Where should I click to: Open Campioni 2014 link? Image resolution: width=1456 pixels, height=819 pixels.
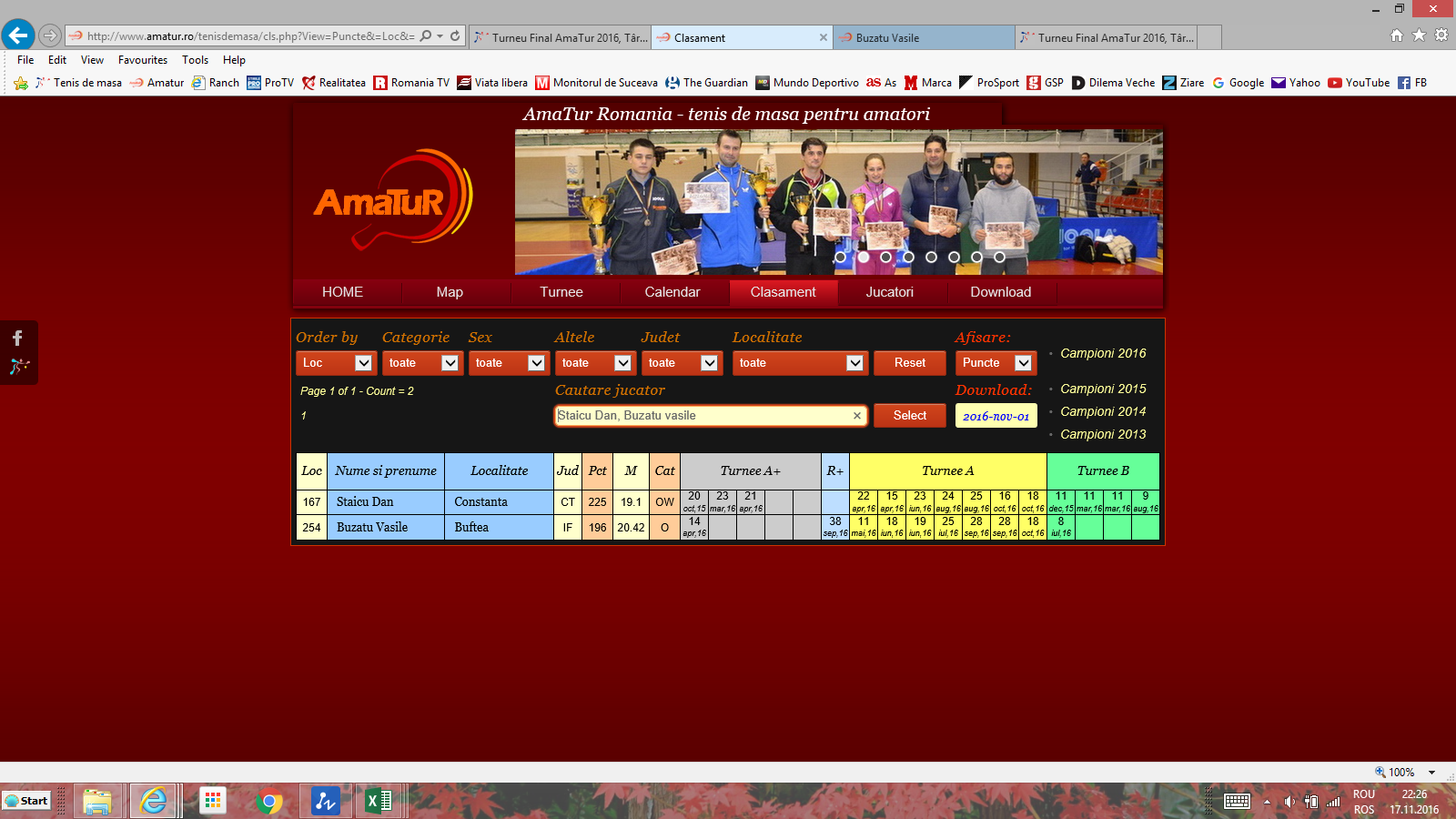[x=1103, y=411]
